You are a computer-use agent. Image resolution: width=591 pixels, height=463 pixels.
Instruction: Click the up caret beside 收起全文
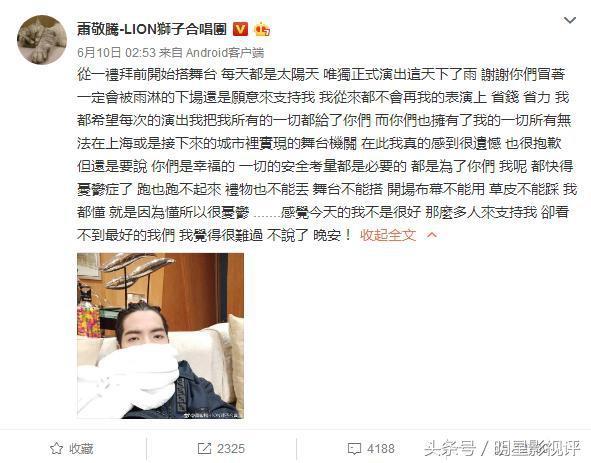432,235
